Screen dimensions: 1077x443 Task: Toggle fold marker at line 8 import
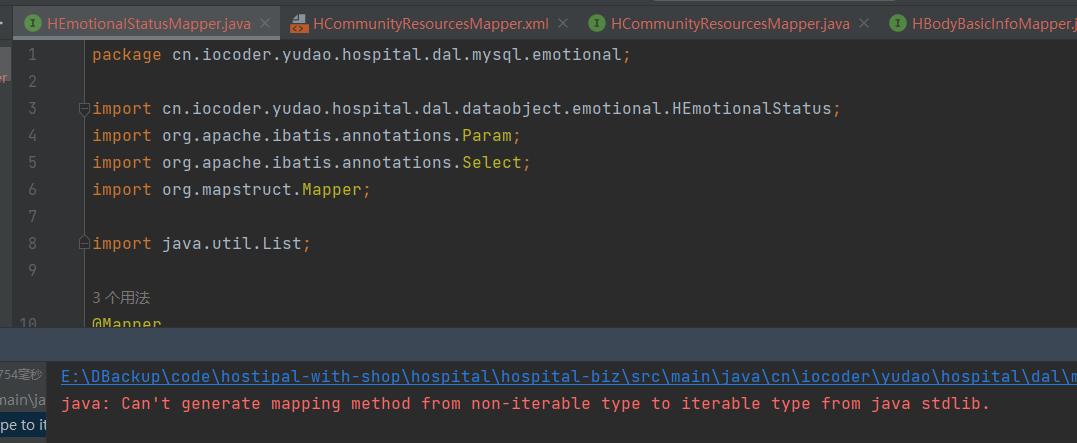(84, 243)
